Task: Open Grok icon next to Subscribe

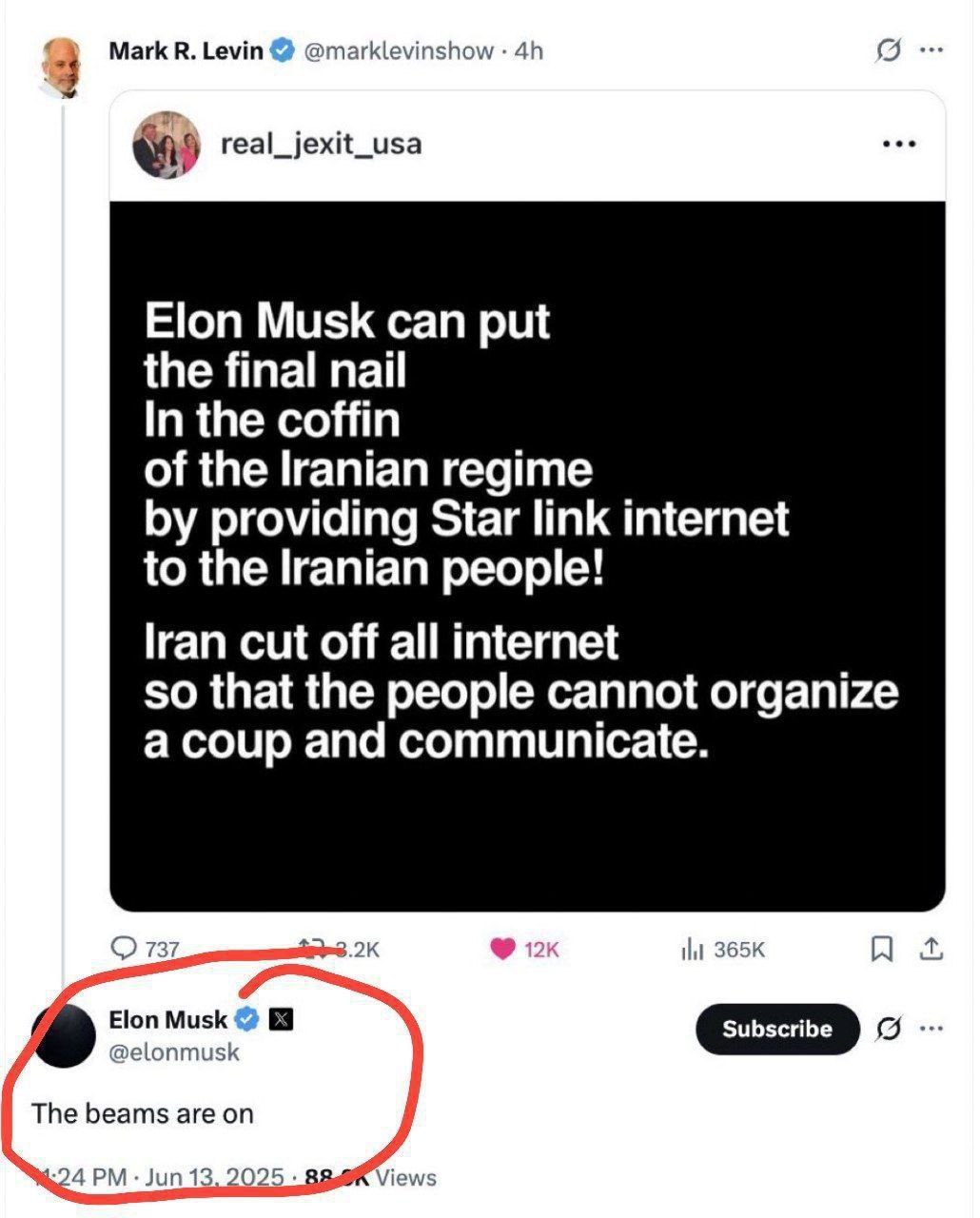Action: point(888,1029)
